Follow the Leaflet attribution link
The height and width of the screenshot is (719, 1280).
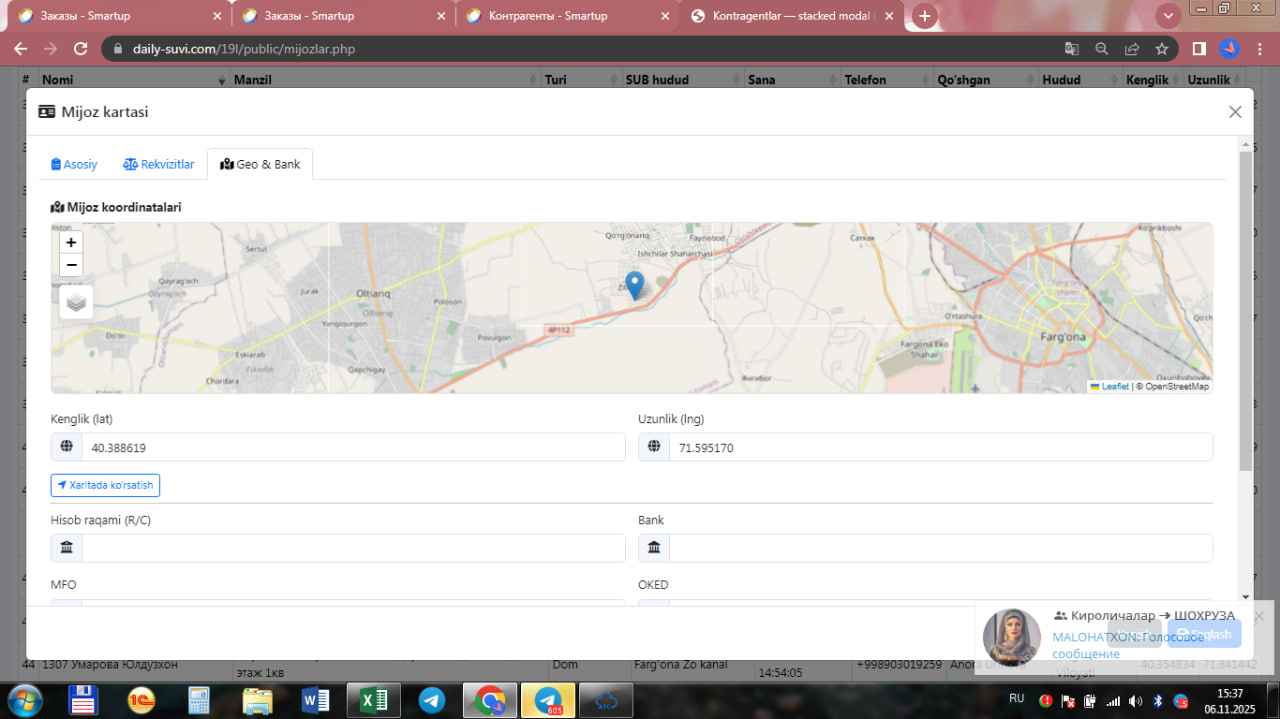coord(1114,386)
